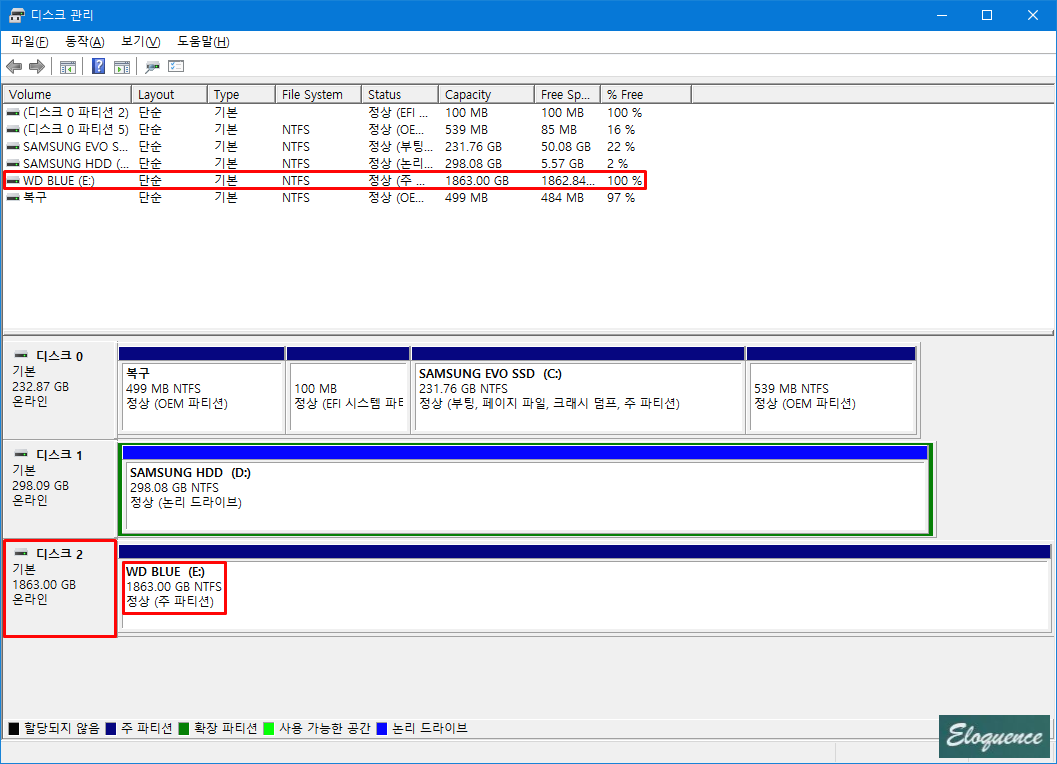Select the 100 MB EFI partition block
This screenshot has height=764, width=1057.
348,390
